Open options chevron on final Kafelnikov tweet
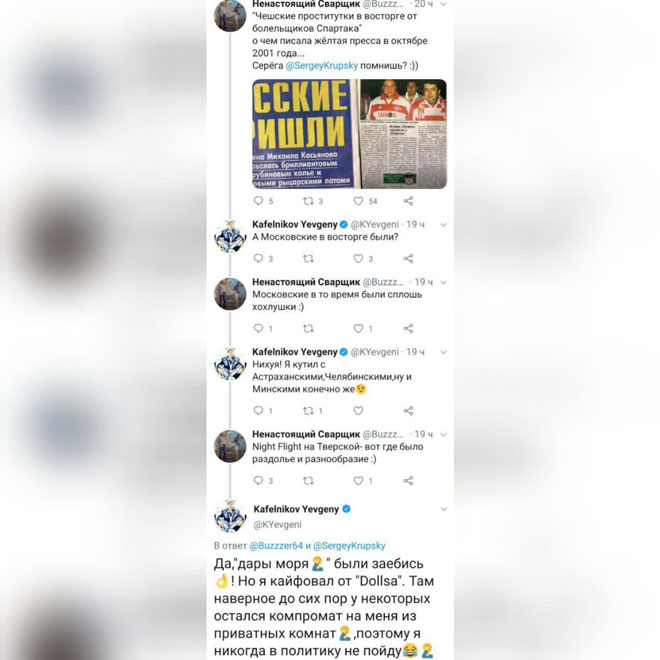 click(443, 509)
